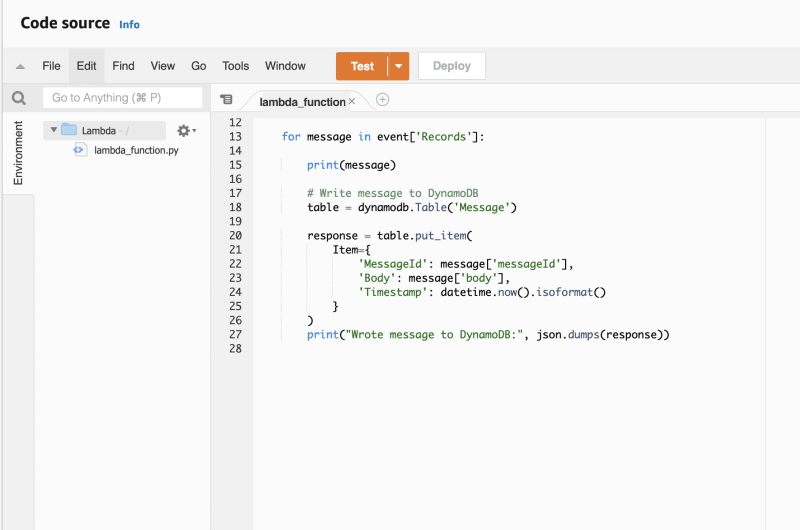The height and width of the screenshot is (530, 800).
Task: Click the 'Timestamp' isoformat code line
Action: [x=482, y=292]
